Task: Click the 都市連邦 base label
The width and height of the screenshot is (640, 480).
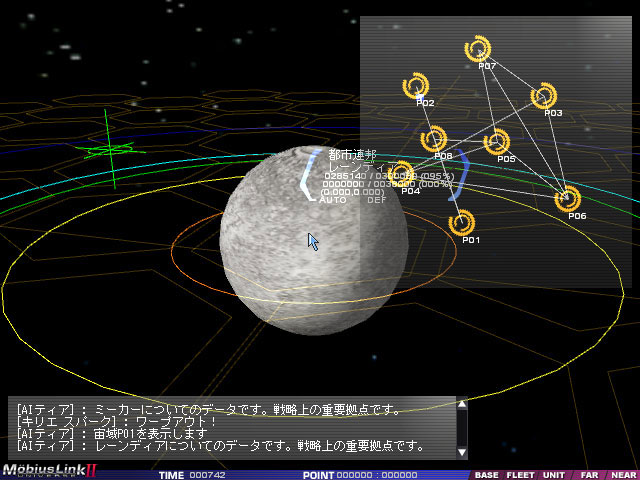Action: pos(352,155)
